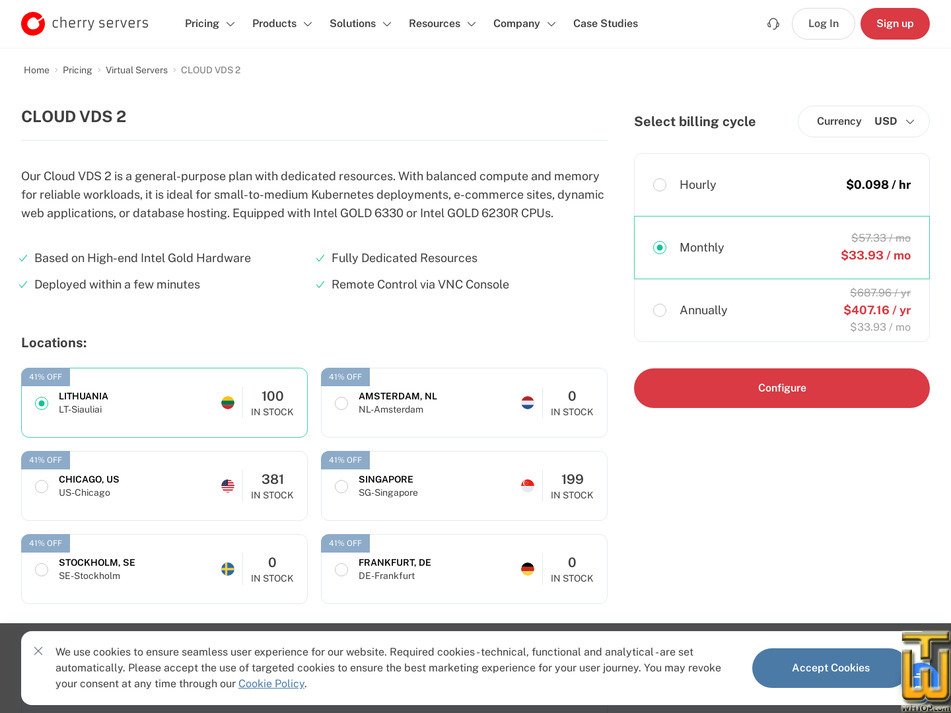Click the $407.16 / yr price
951x713 pixels.
[x=877, y=310]
